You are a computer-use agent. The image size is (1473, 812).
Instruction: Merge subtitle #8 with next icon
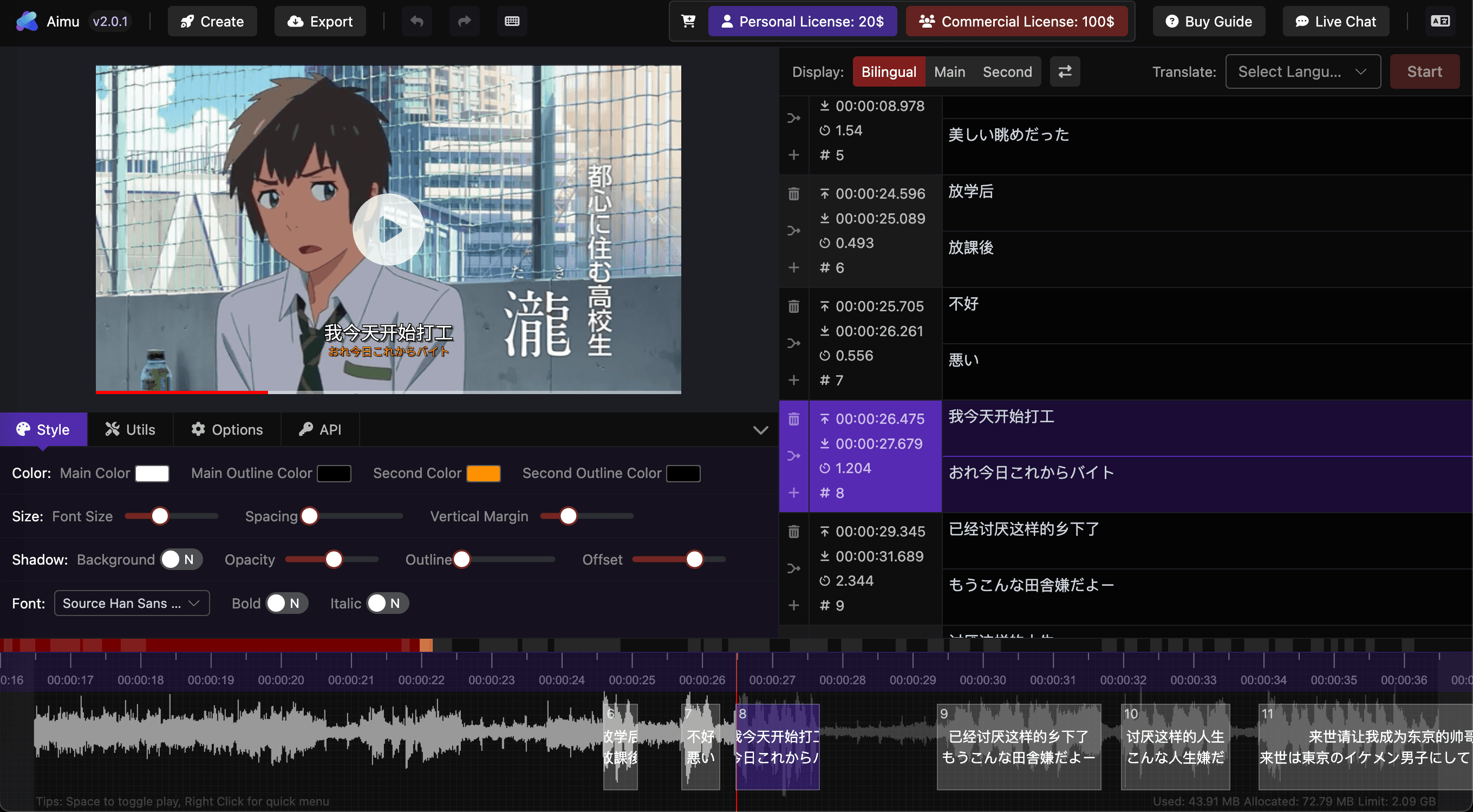tap(794, 456)
